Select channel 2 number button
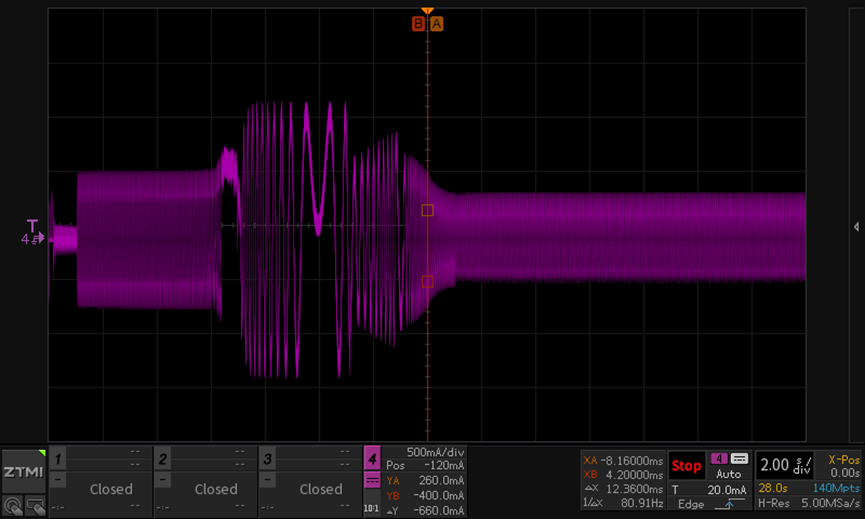This screenshot has width=865, height=519. (163, 458)
